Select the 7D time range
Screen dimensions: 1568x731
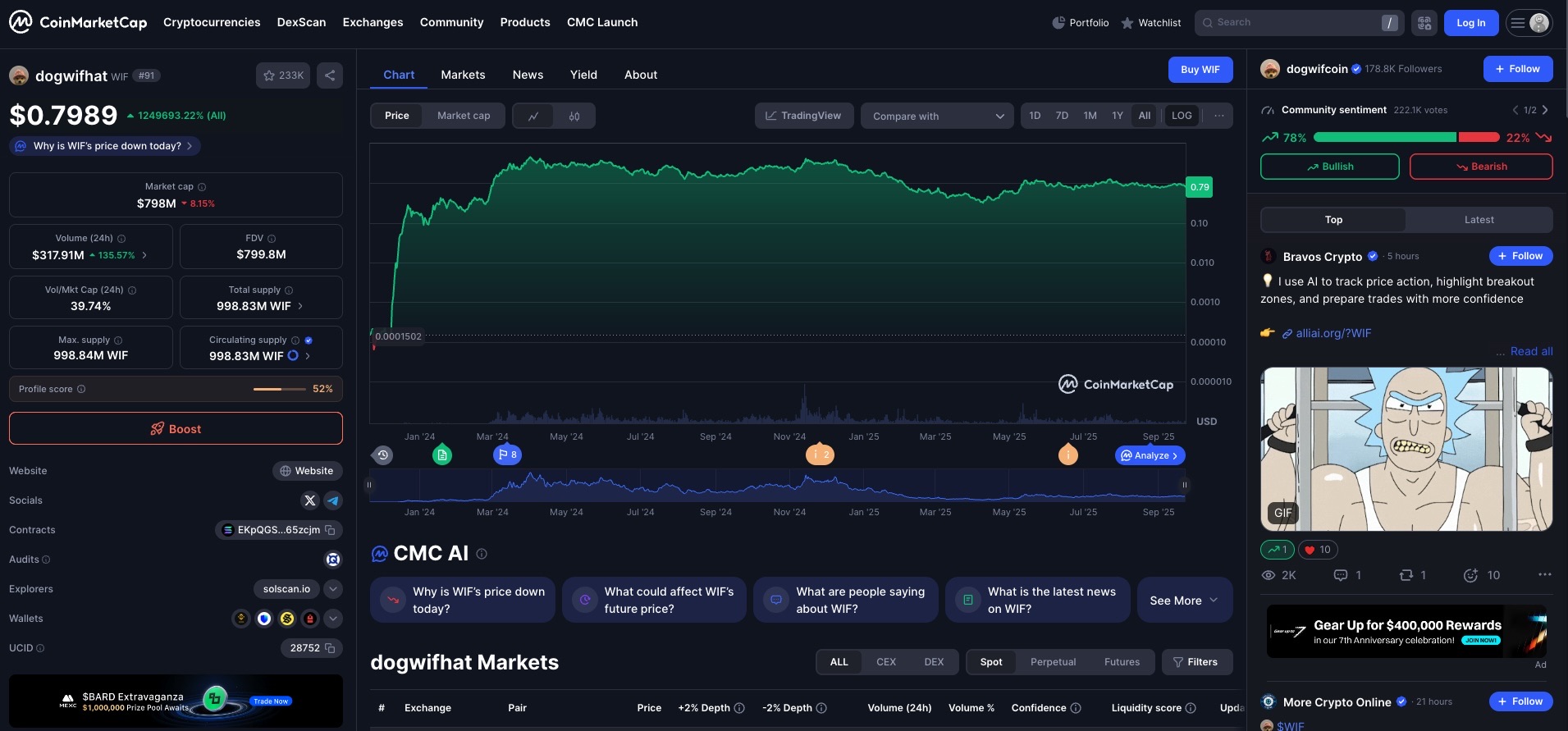click(x=1062, y=116)
